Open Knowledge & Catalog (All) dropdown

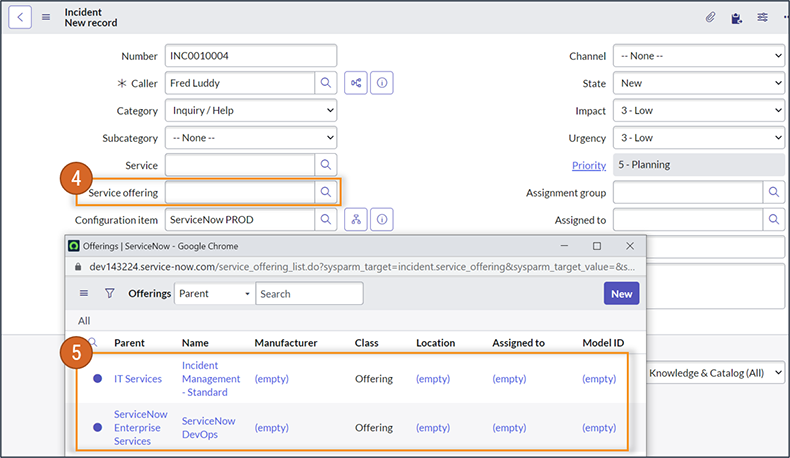(715, 373)
